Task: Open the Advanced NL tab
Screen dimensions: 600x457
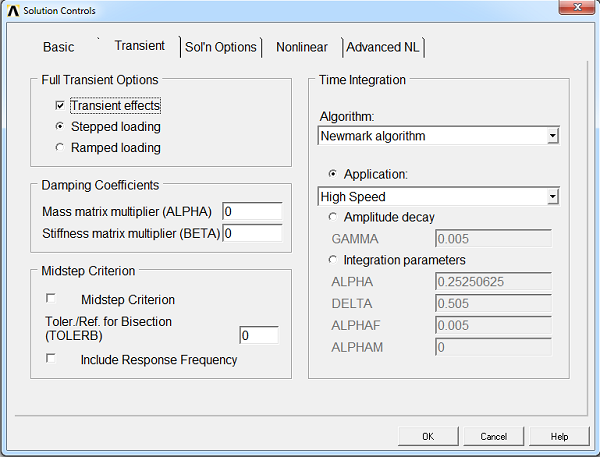Action: pos(383,47)
